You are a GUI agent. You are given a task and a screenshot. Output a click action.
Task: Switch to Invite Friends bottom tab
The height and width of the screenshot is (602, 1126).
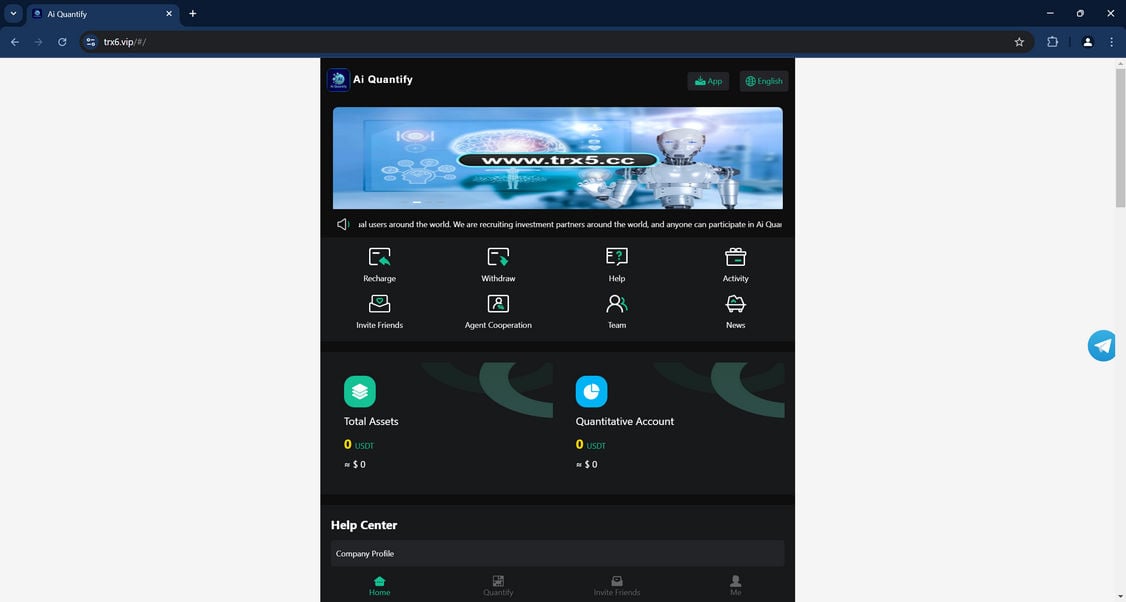coord(617,586)
